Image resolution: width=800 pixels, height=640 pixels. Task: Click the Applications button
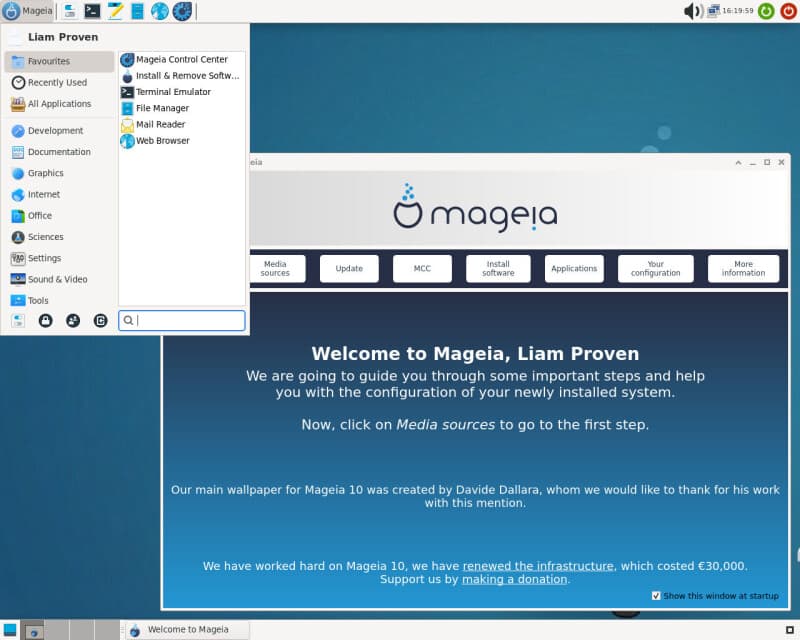tap(574, 268)
